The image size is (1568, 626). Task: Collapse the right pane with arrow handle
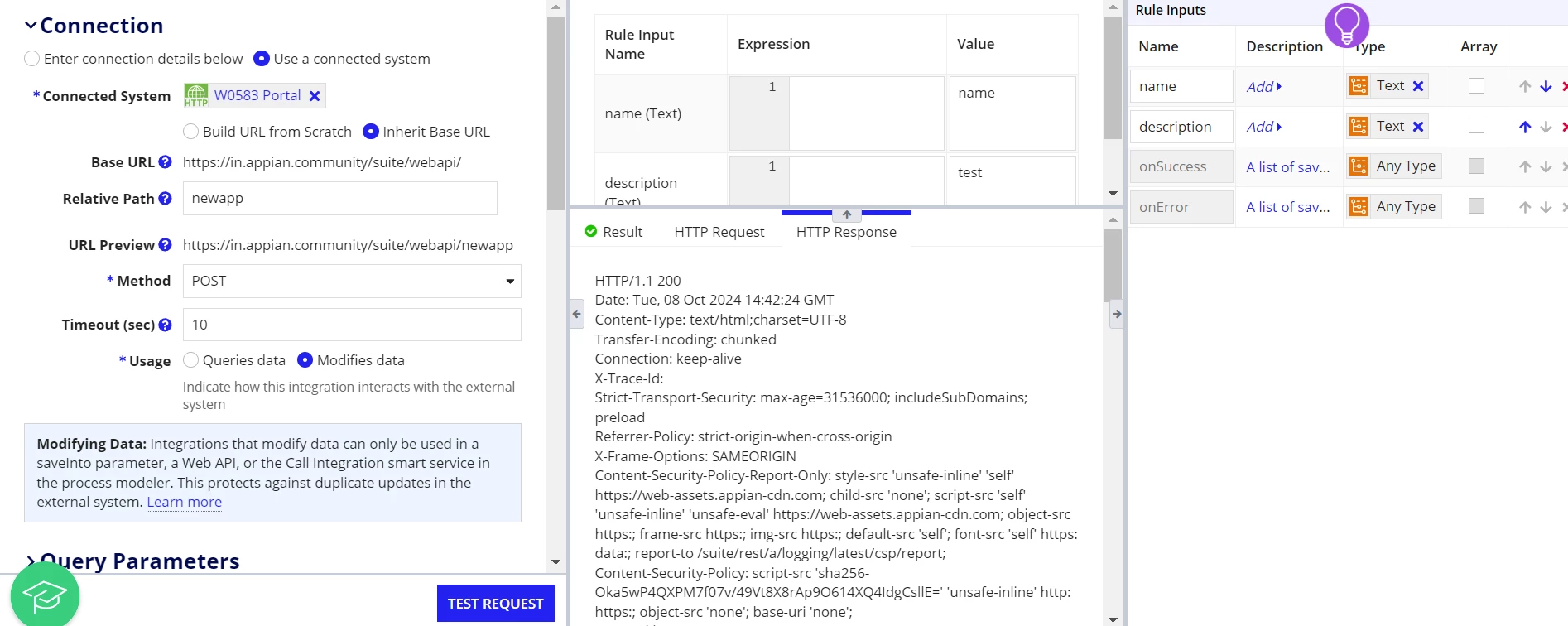[1117, 314]
